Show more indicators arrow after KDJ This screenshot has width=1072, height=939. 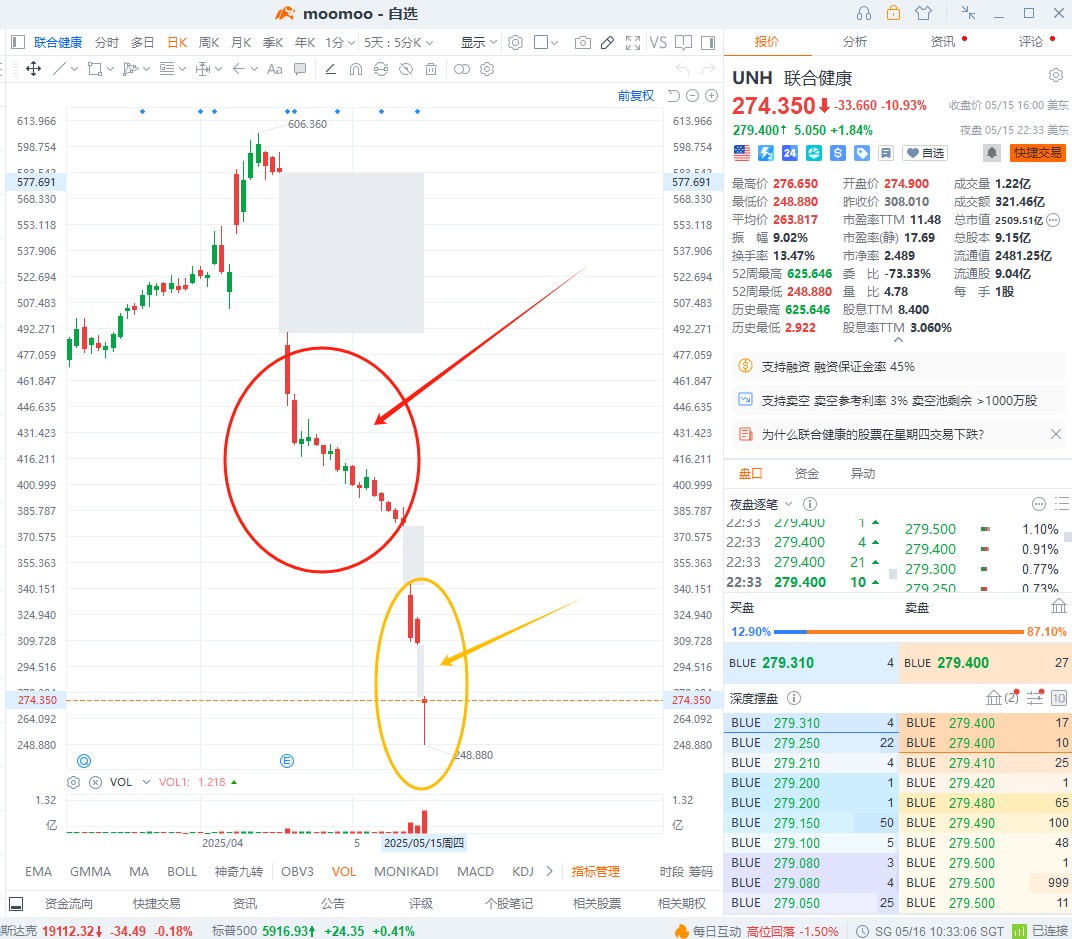point(549,871)
